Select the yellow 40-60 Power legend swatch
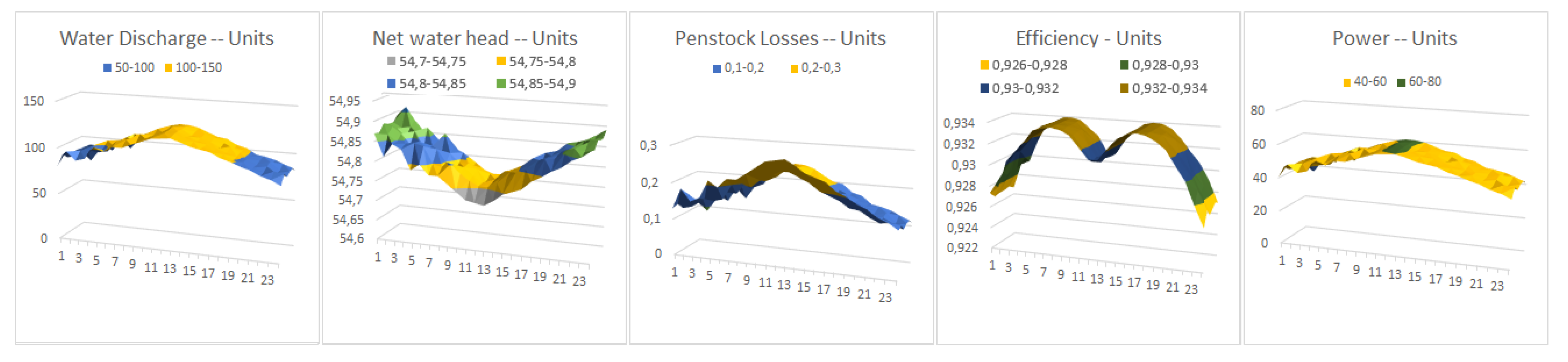This screenshot has height=362, width=1568. 1347,82
